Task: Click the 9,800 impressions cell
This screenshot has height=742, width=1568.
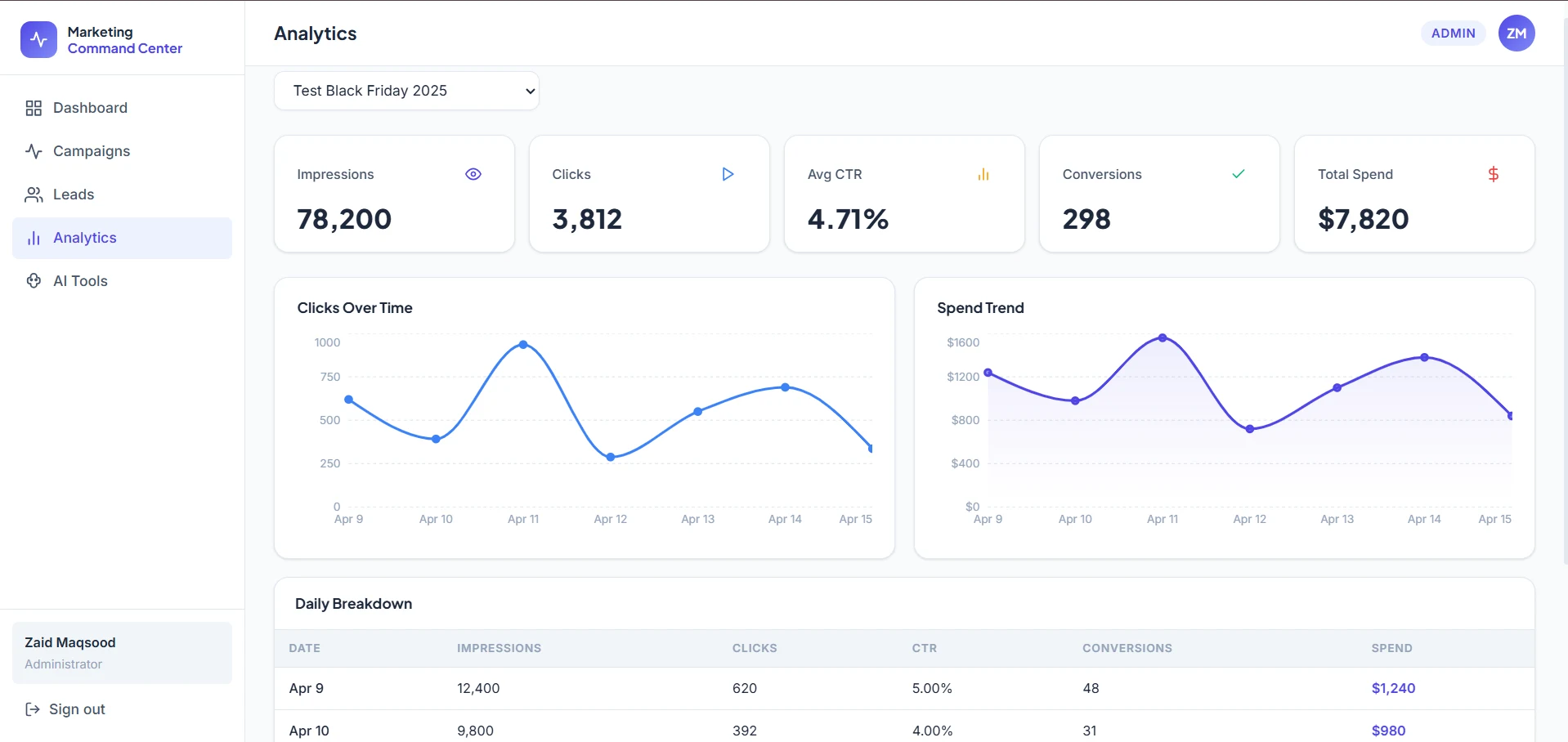Action: point(475,731)
